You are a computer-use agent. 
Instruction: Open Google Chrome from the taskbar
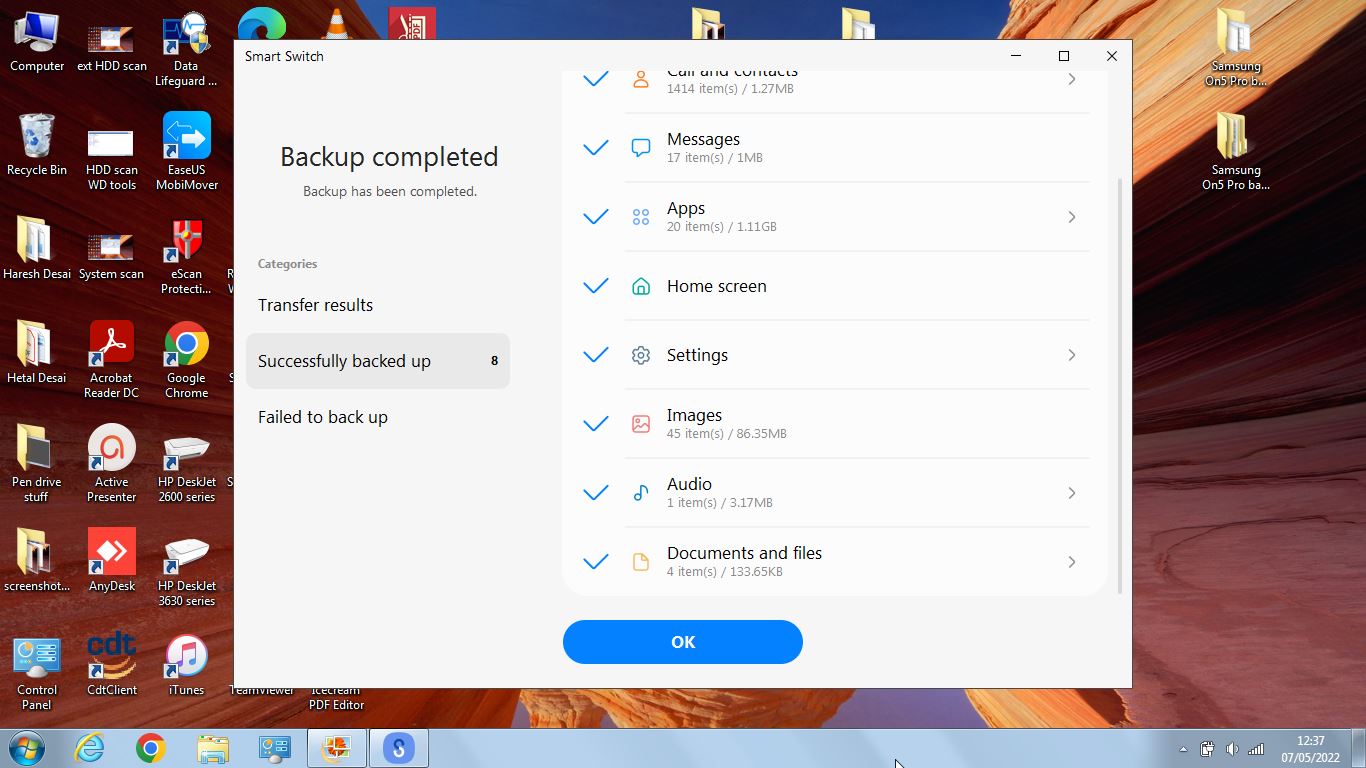(x=150, y=748)
